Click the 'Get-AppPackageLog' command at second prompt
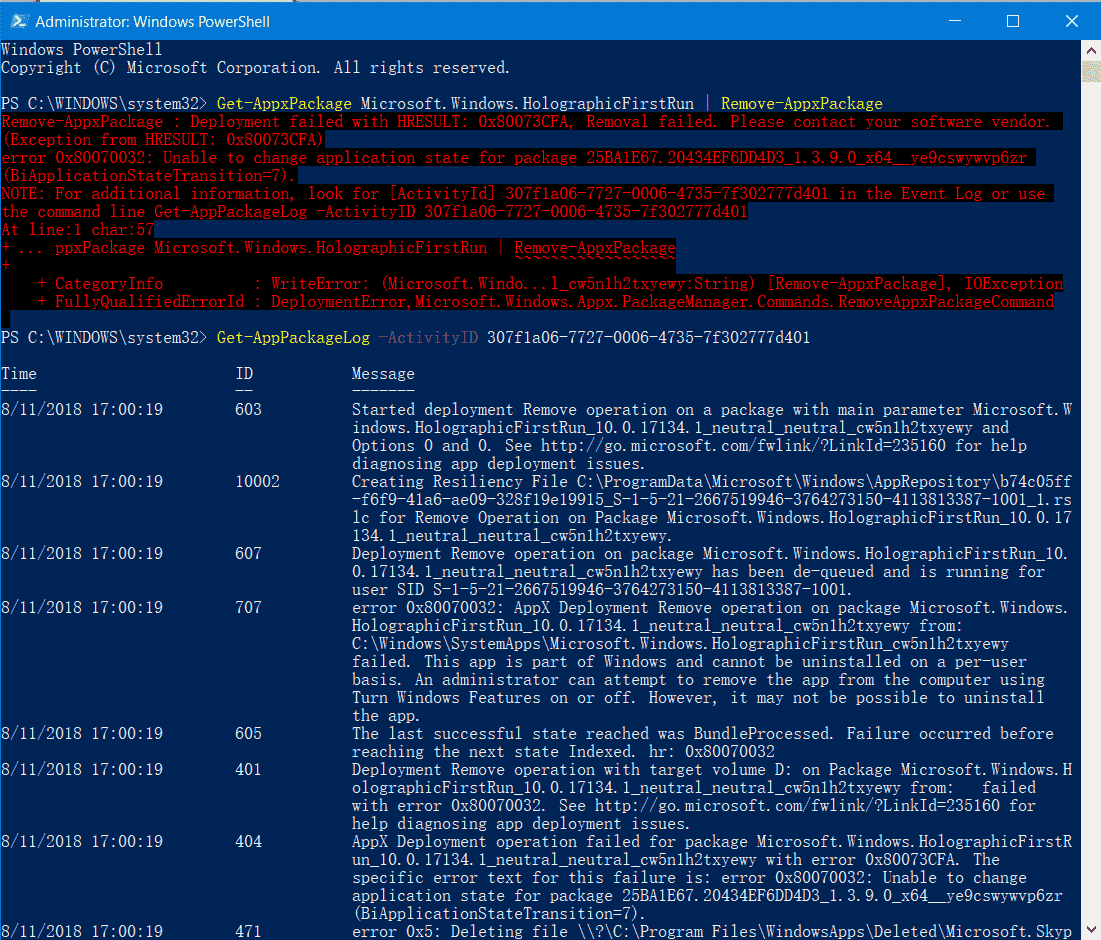 (293, 338)
